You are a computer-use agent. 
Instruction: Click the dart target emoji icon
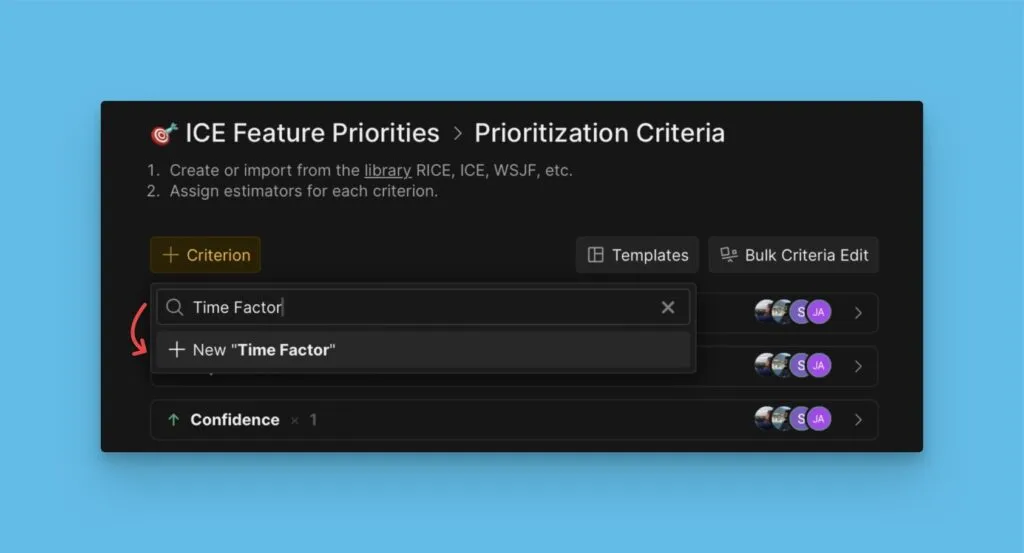pos(163,133)
